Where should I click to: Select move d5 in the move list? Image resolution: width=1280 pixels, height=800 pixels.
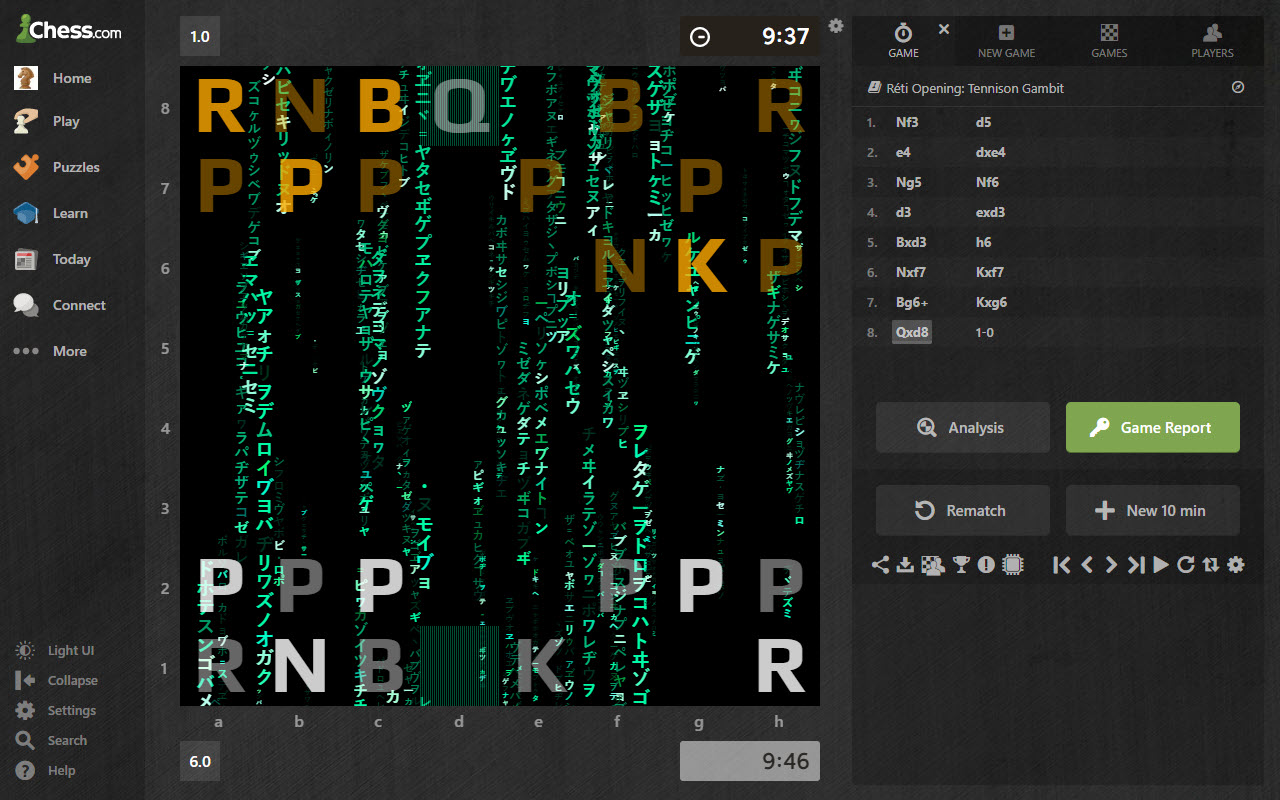[x=983, y=122]
